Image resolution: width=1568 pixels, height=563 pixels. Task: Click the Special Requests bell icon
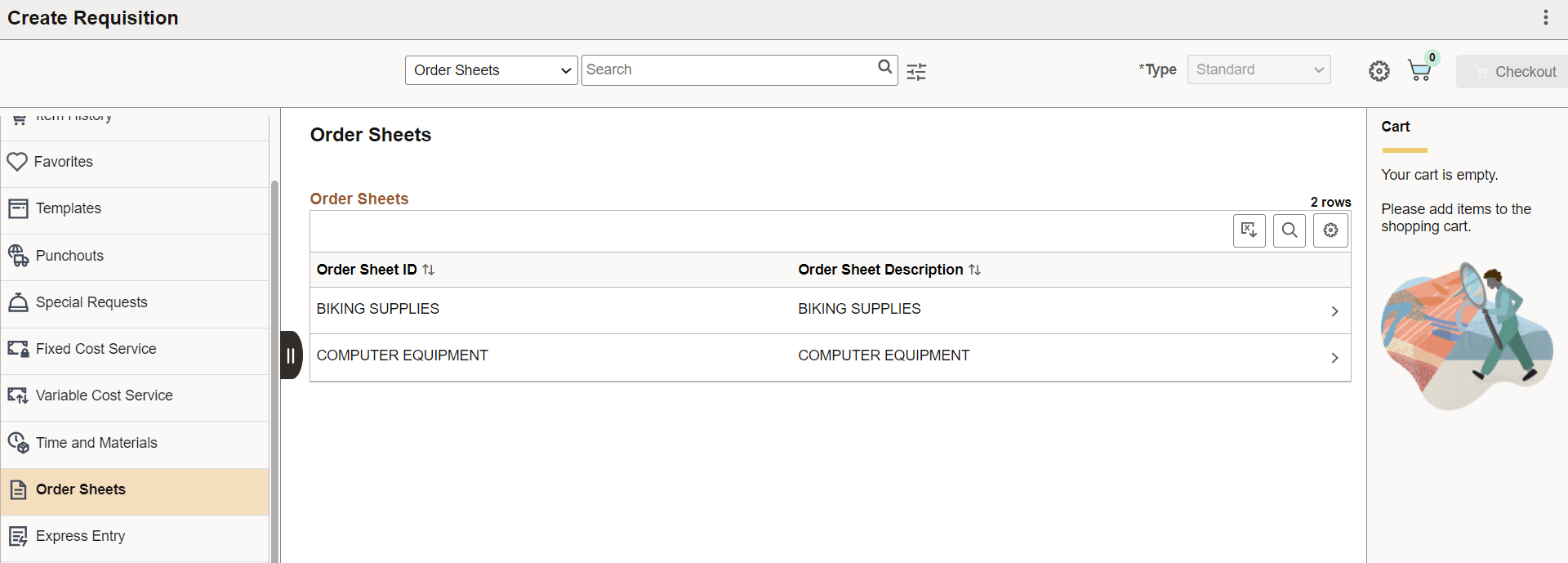tap(18, 302)
